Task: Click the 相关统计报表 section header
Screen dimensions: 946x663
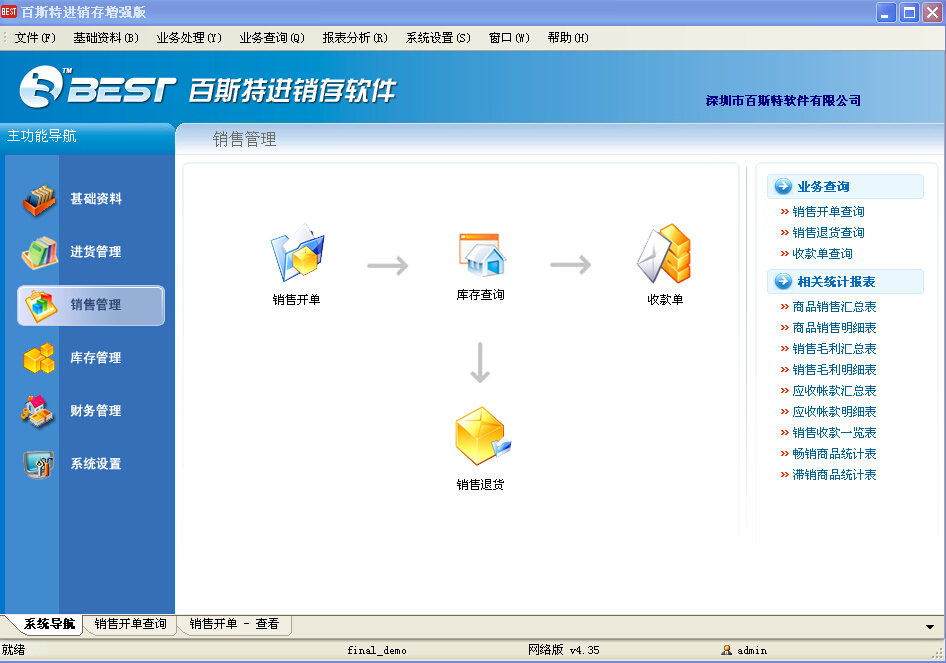Action: coord(845,281)
